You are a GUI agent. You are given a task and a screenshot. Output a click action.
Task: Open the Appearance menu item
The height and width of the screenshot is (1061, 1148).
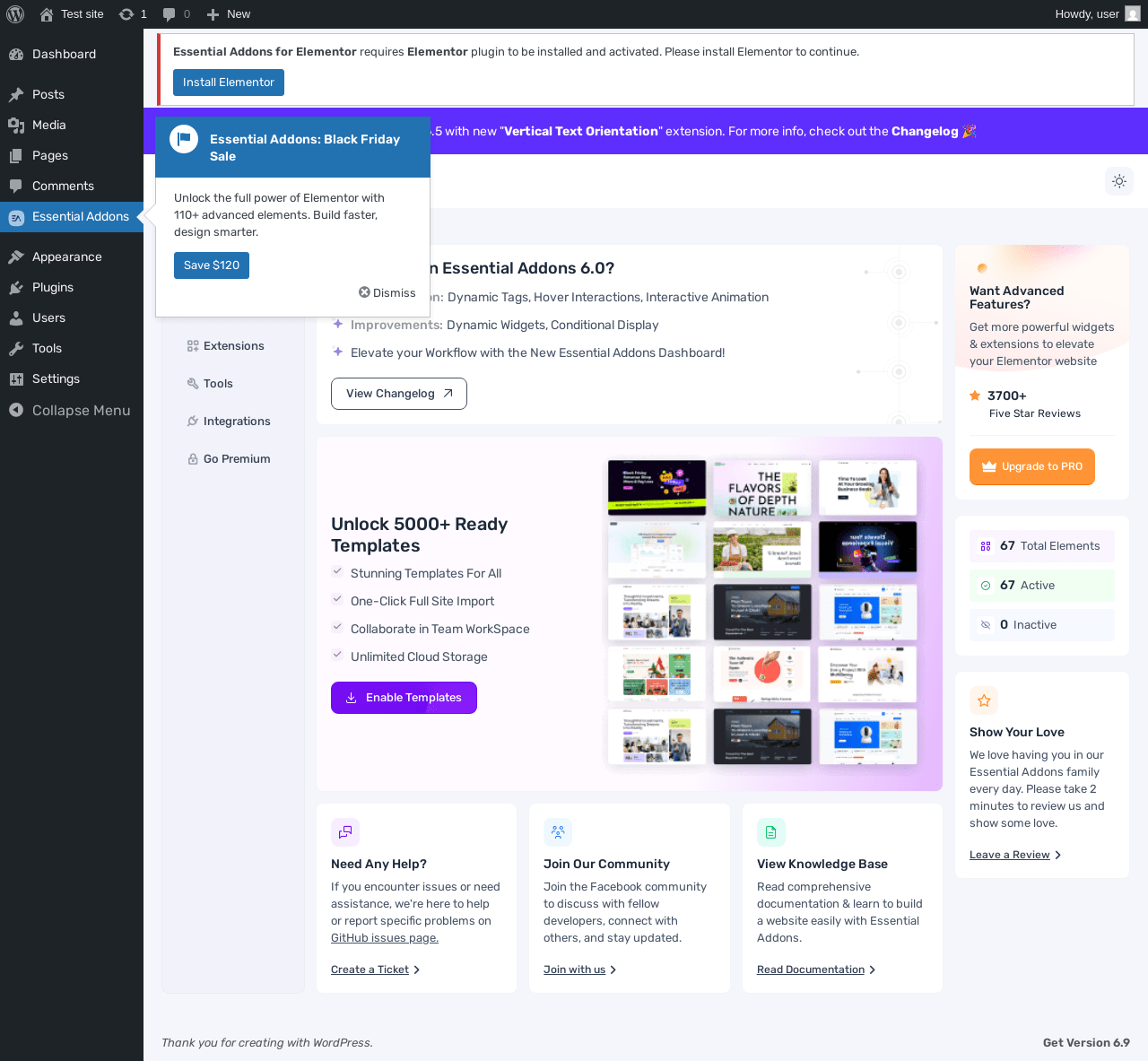pos(72,257)
